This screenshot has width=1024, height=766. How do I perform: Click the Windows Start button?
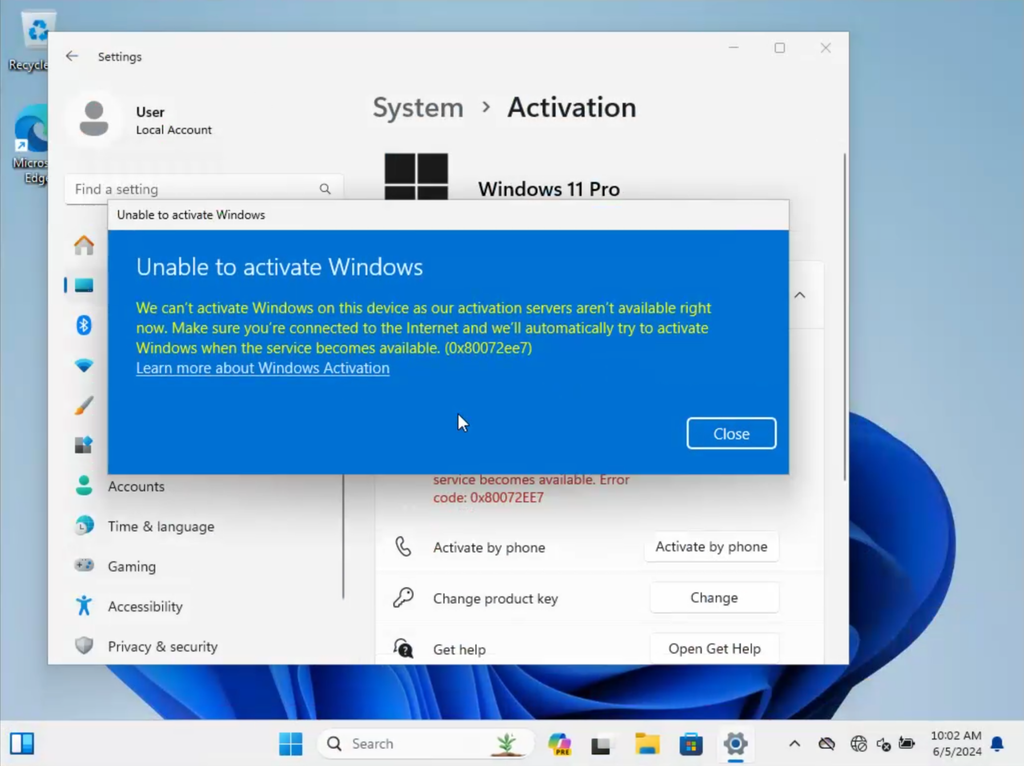(291, 744)
